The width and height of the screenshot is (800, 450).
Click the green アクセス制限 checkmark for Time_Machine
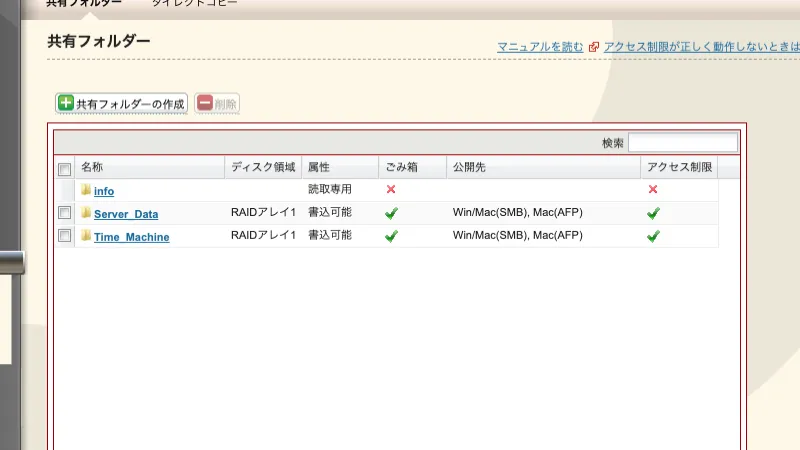(653, 236)
